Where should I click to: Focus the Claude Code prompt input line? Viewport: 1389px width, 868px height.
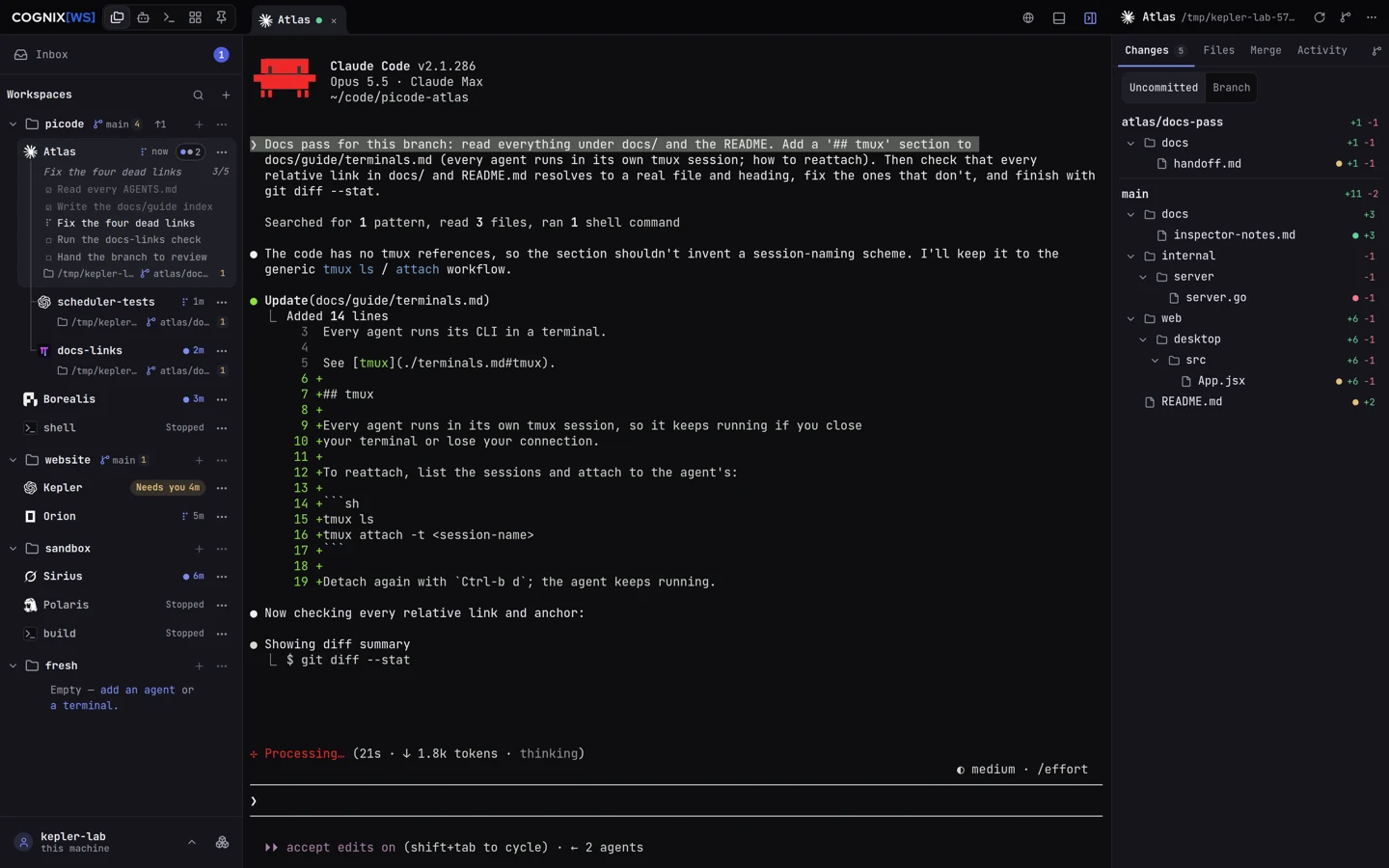tap(675, 801)
